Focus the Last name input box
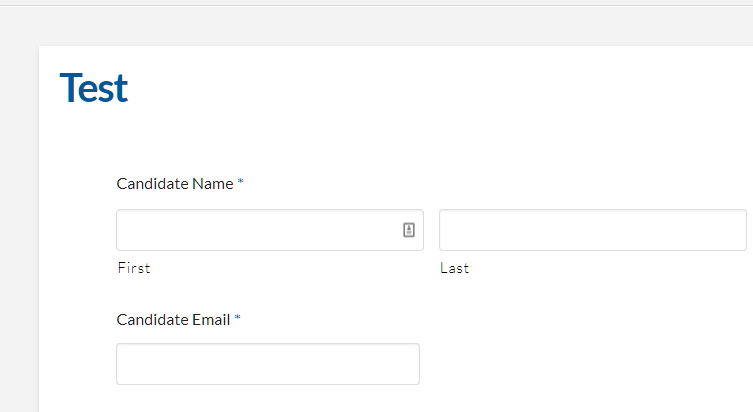The image size is (753, 412). (593, 230)
